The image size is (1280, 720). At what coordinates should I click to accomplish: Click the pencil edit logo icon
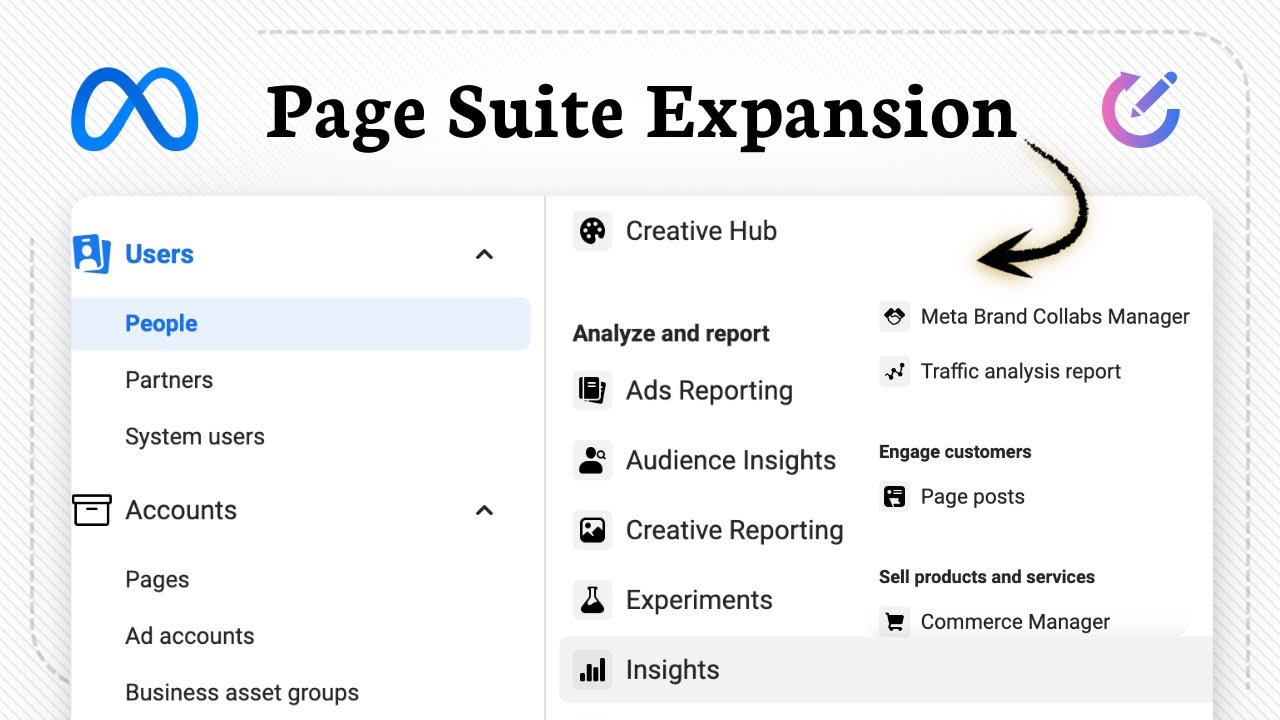pos(1142,110)
